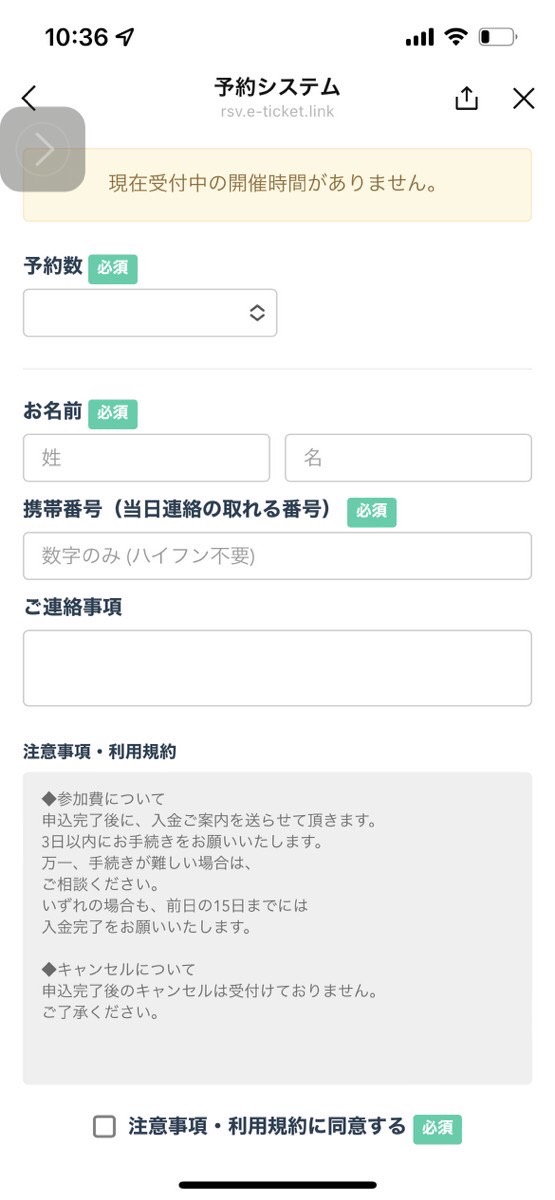Check 注意事項・利用規約に同意する checkbox
This screenshot has width=555, height=1200.
(x=104, y=1127)
